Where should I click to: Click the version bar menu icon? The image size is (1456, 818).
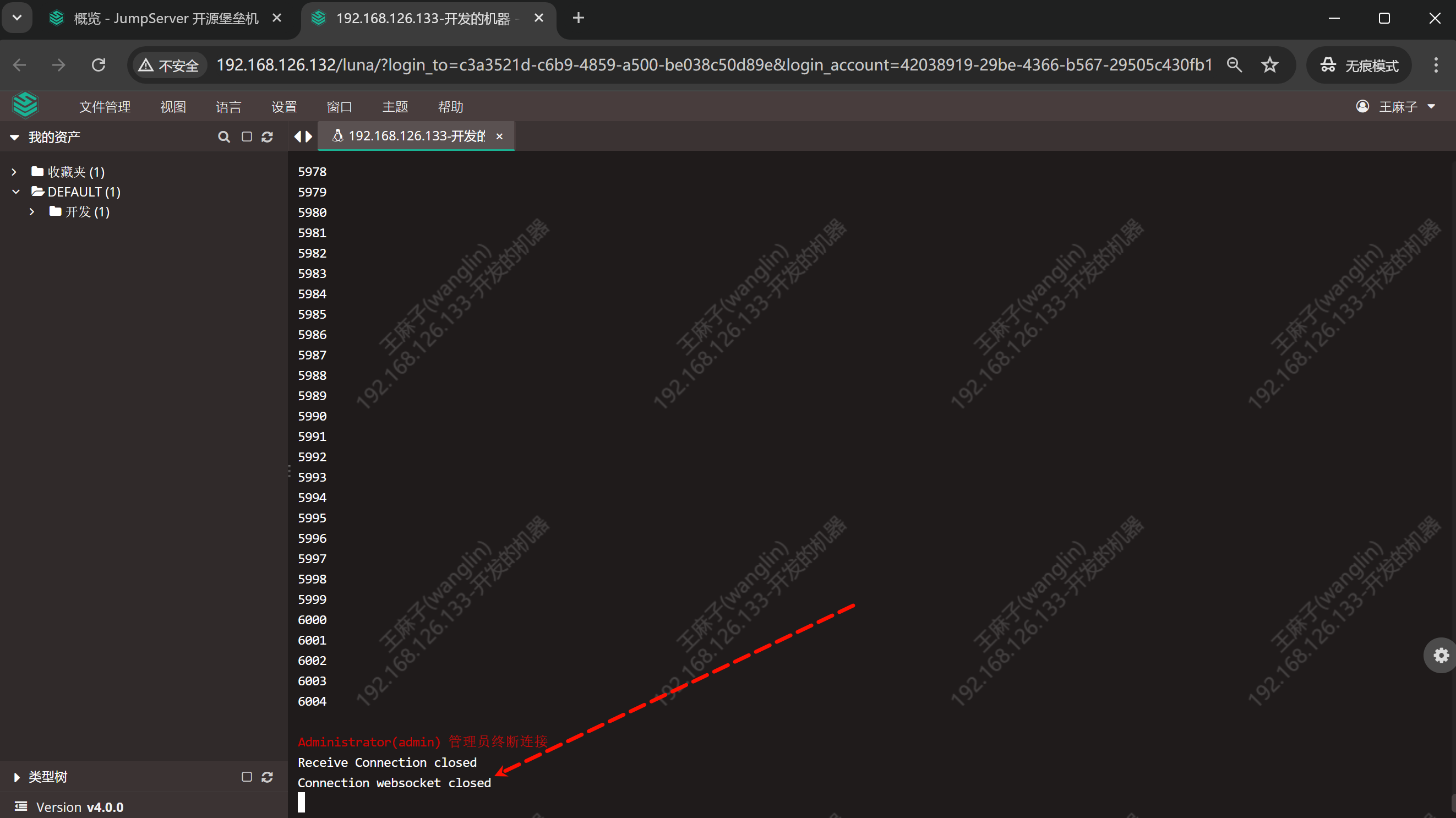point(21,806)
